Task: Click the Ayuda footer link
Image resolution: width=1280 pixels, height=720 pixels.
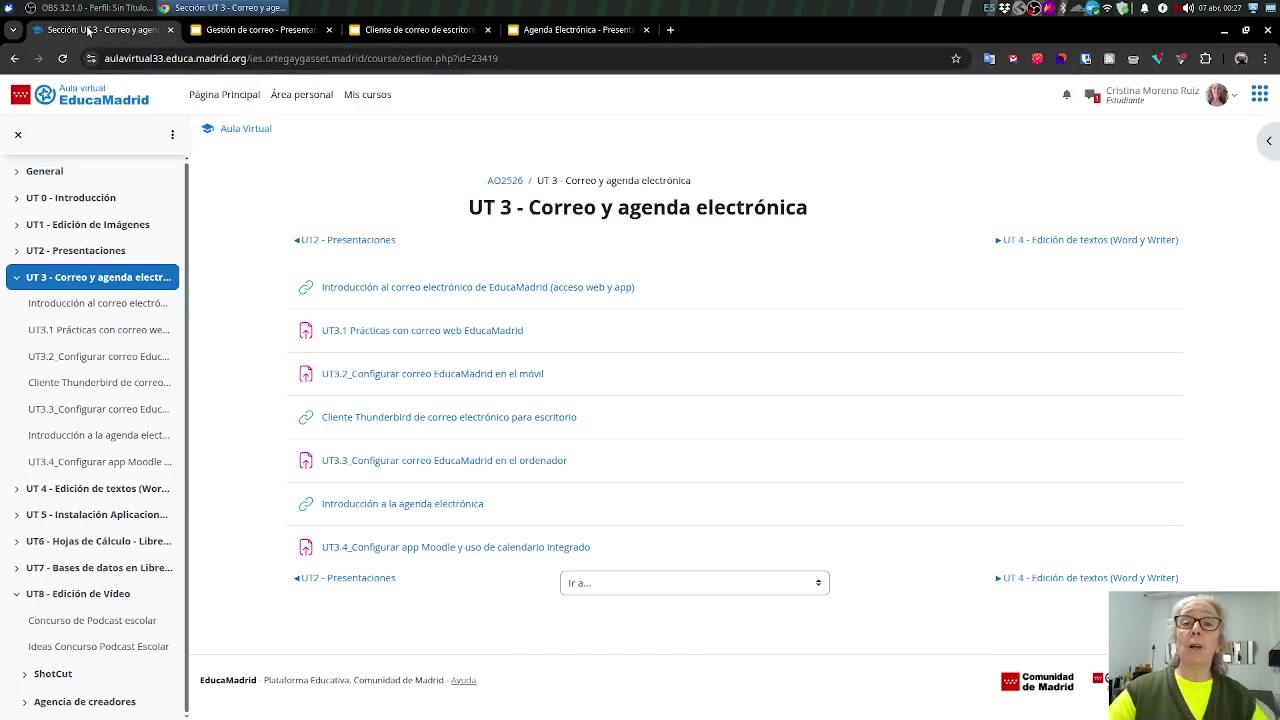Action: click(463, 681)
